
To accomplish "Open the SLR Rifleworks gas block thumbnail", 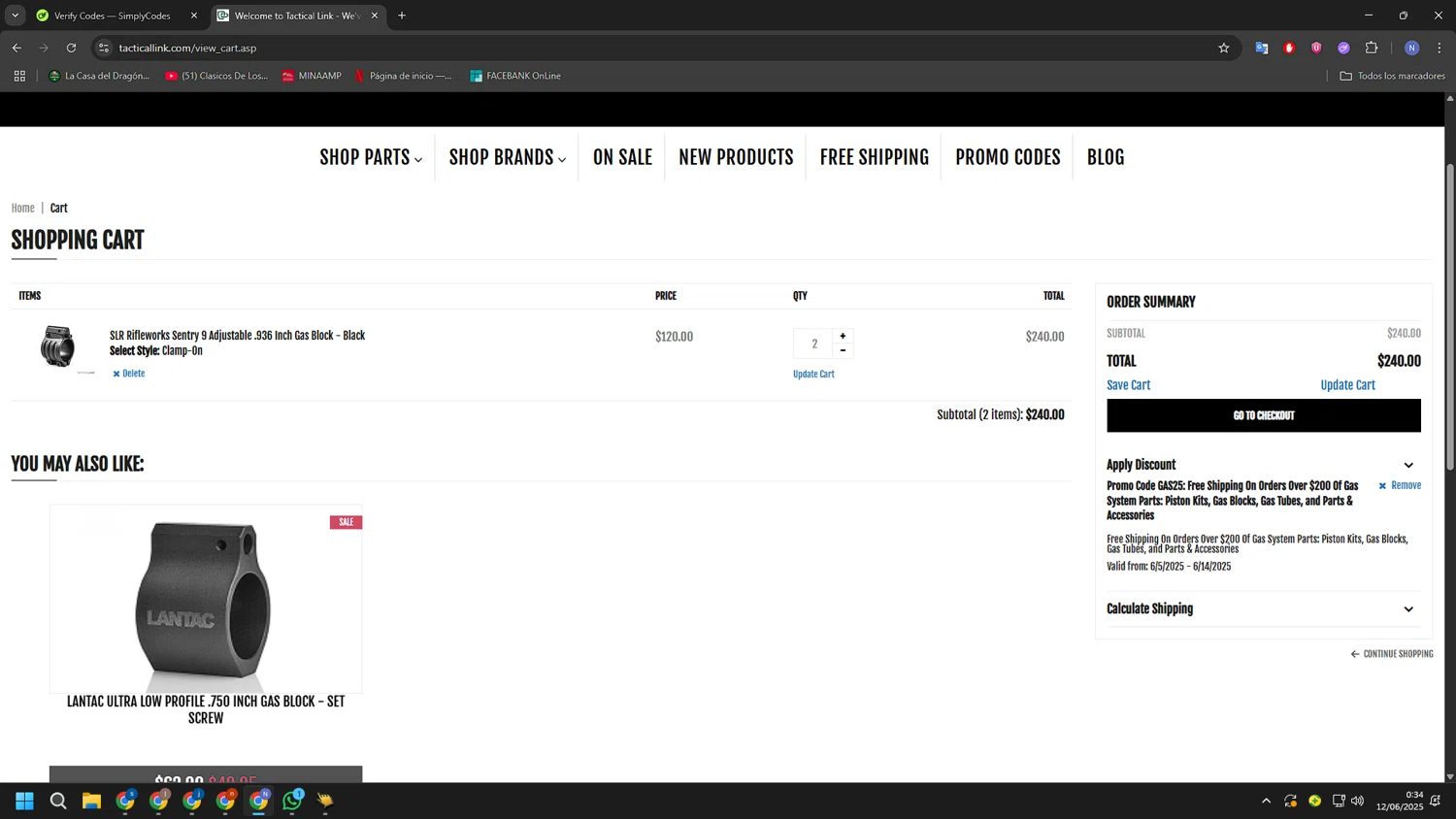I will coord(58,346).
